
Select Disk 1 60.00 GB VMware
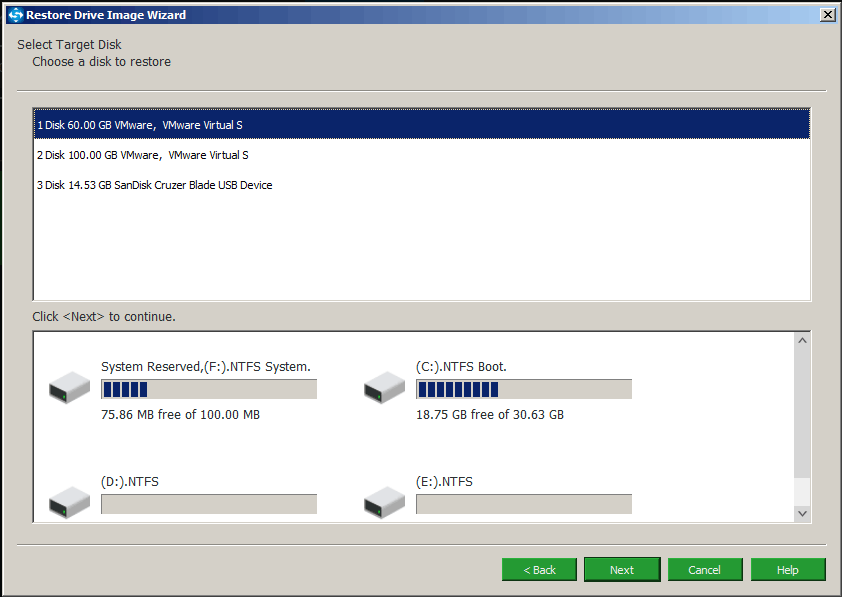tap(140, 125)
